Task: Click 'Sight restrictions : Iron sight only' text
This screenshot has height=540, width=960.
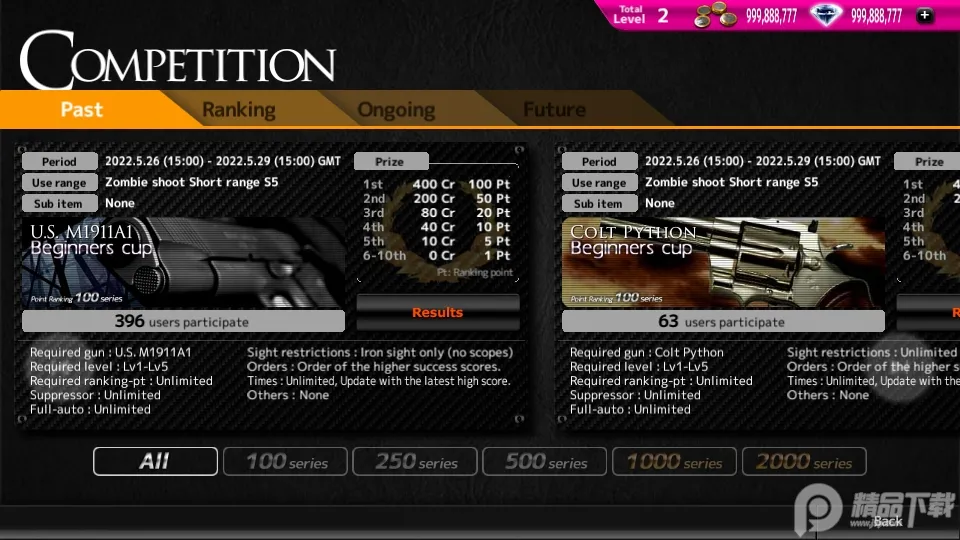Action: (x=380, y=352)
